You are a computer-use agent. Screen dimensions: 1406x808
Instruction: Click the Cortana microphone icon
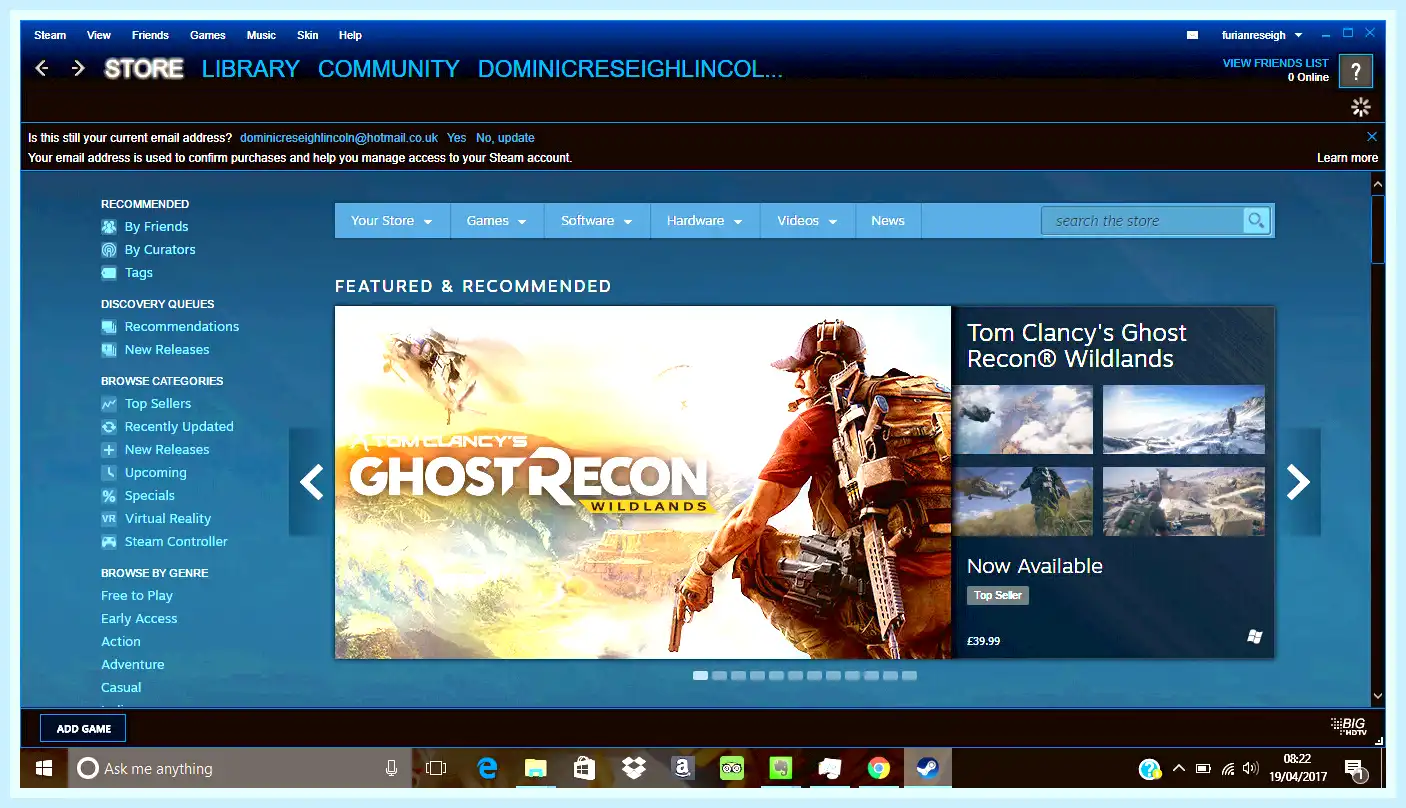coord(392,768)
